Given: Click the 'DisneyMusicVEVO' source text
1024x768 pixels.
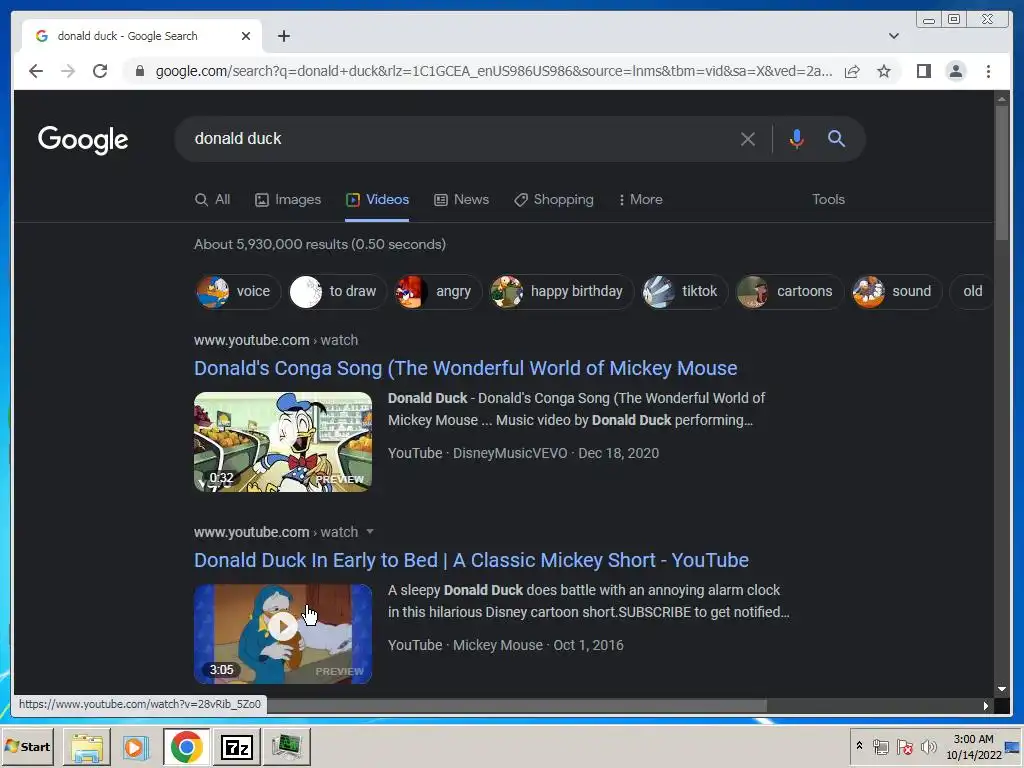Looking at the screenshot, I should [x=510, y=453].
